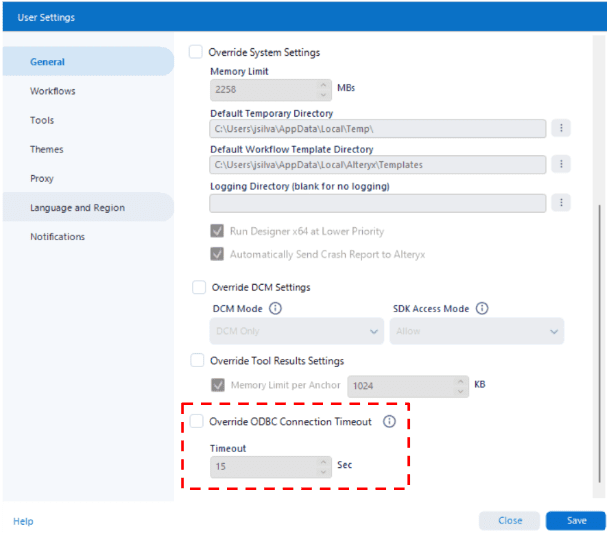Click the SDK Access Mode info icon

pos(482,309)
